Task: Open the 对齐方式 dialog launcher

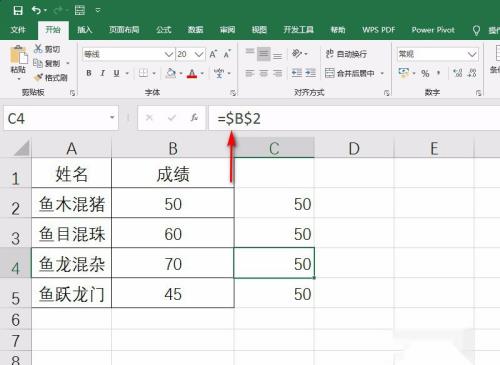Action: pos(387,93)
